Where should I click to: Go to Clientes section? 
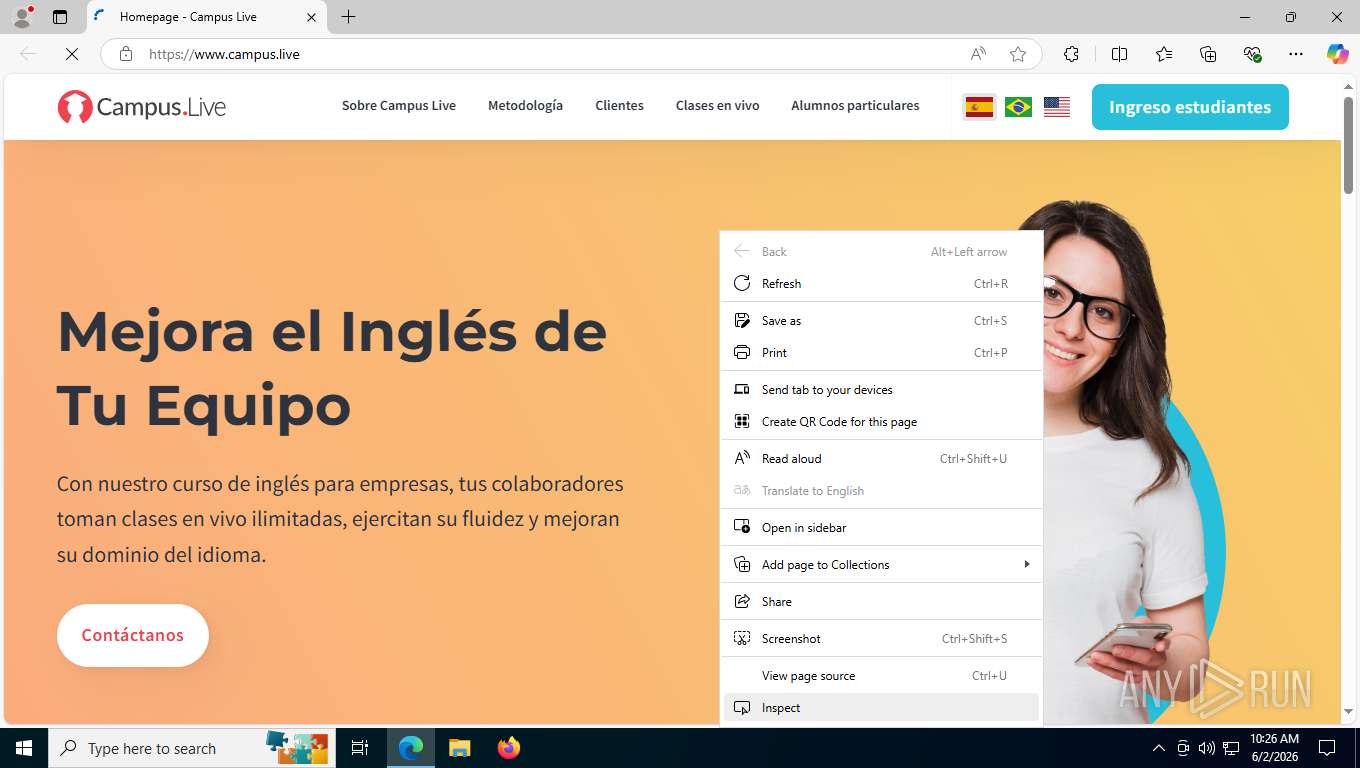[x=619, y=105]
